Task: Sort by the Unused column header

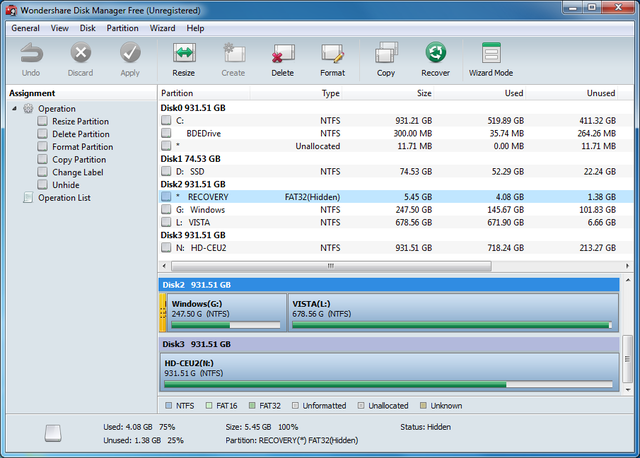Action: click(571, 93)
